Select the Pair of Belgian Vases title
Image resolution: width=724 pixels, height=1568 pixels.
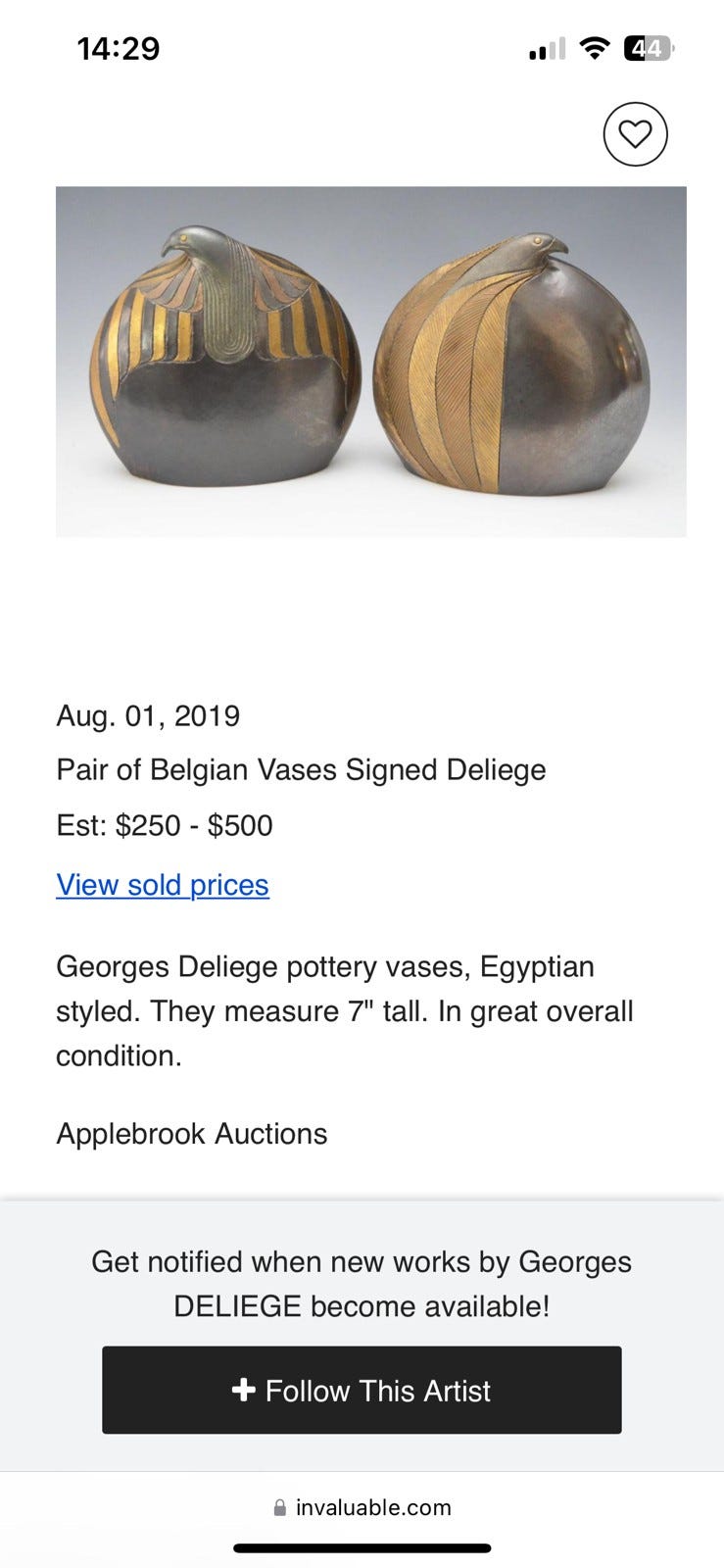point(301,770)
